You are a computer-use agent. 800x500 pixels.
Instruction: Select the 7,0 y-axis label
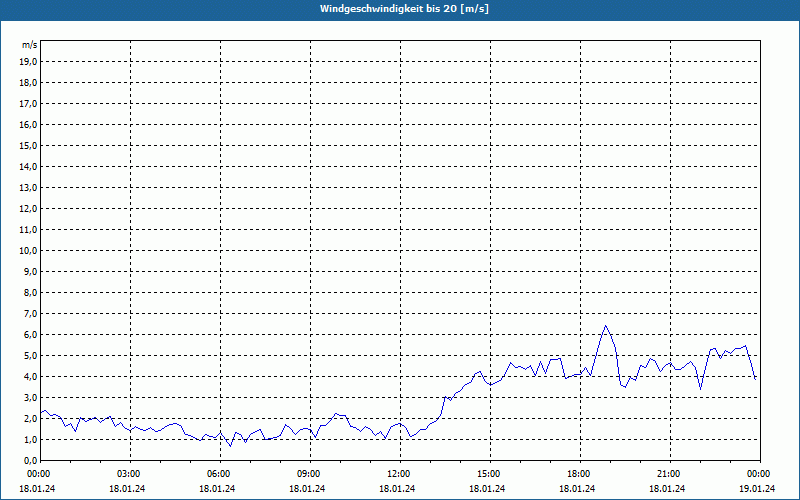coord(31,313)
